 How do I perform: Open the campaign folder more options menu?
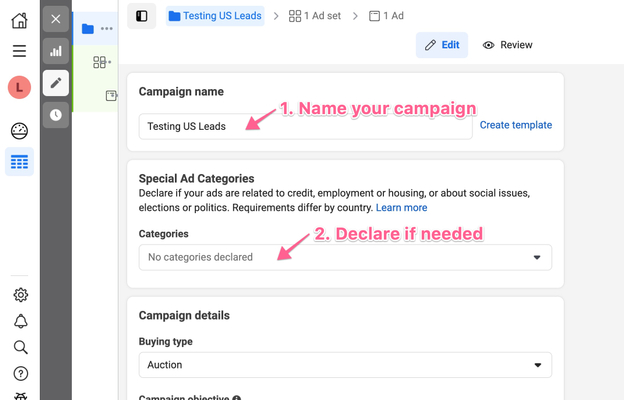(107, 29)
